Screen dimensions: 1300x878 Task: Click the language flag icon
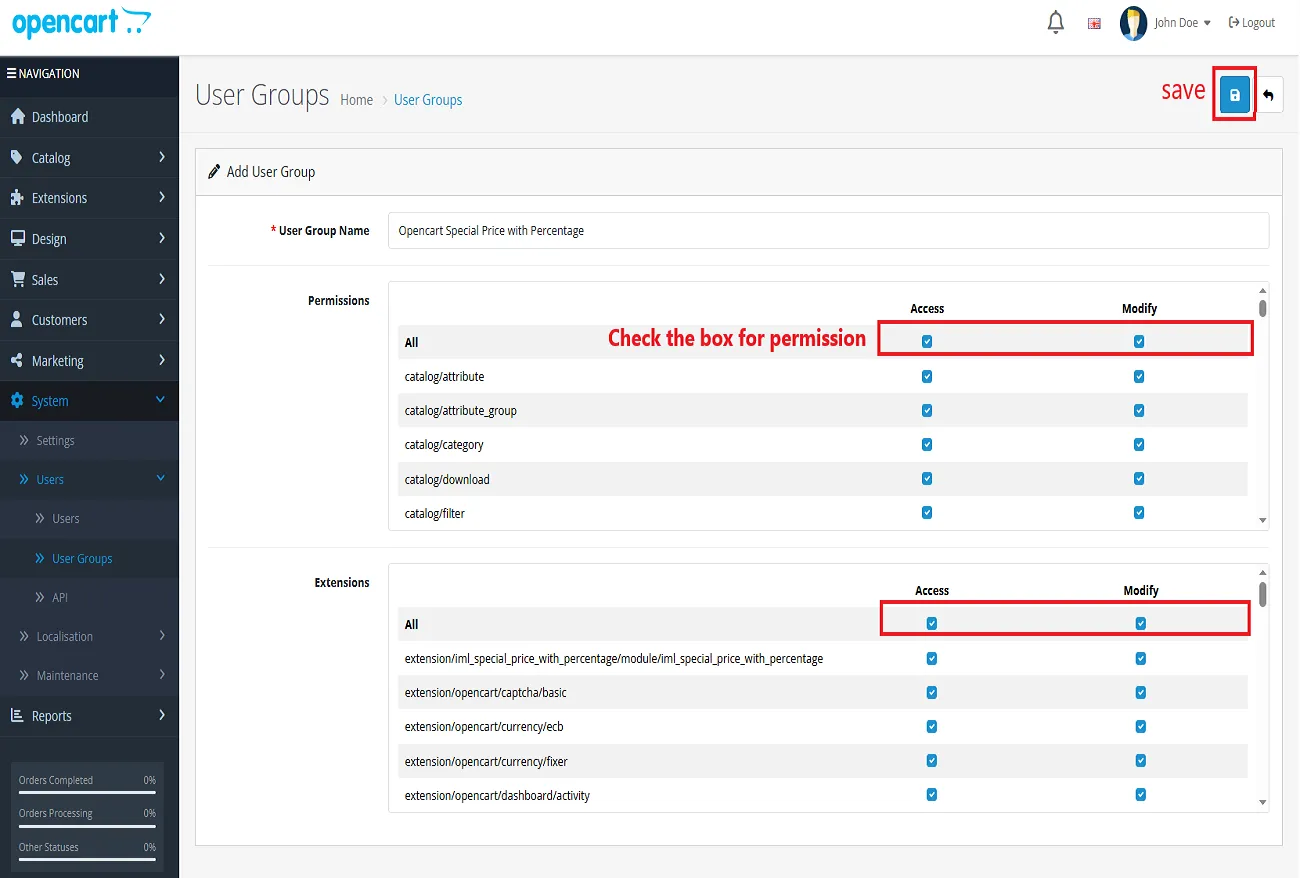1094,23
